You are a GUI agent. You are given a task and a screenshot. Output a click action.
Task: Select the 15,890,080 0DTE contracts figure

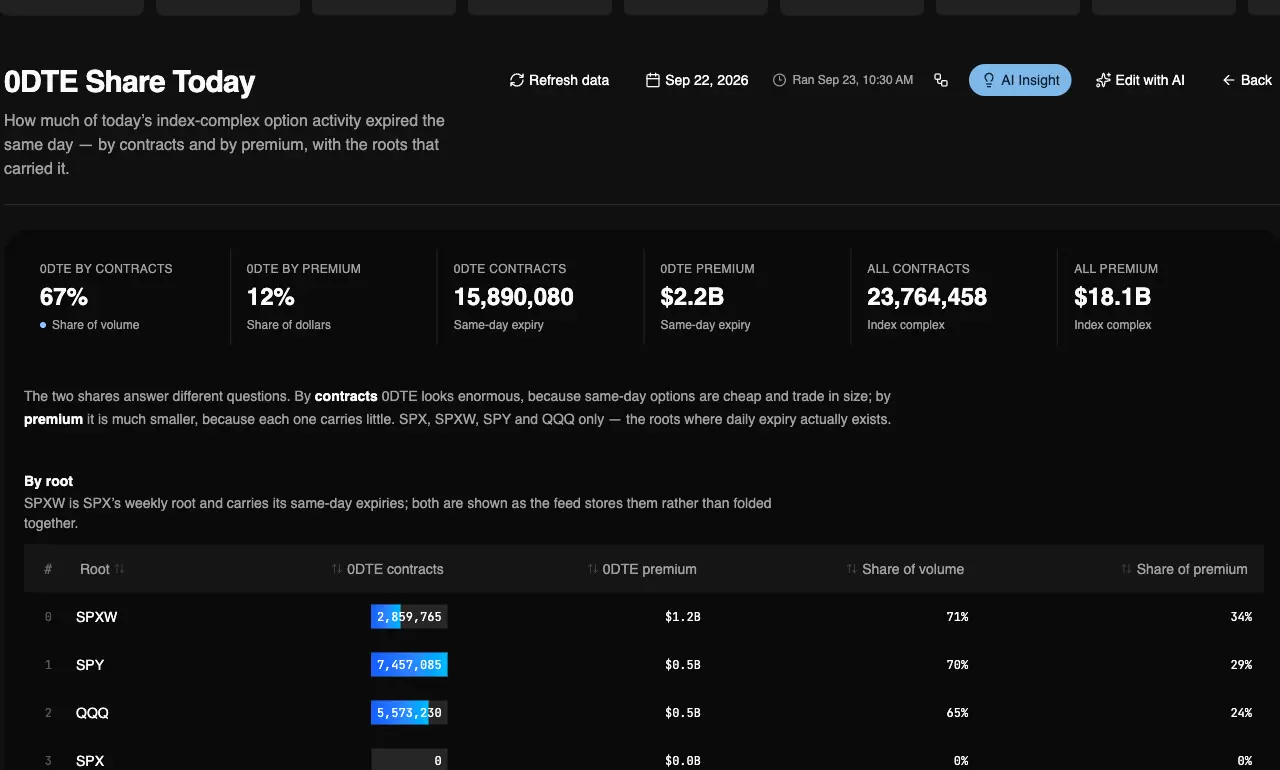click(x=514, y=297)
